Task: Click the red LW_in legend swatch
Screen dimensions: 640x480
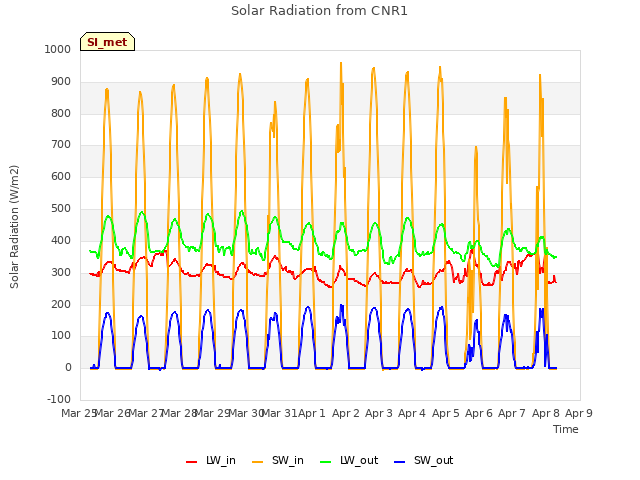Action: tap(191, 462)
